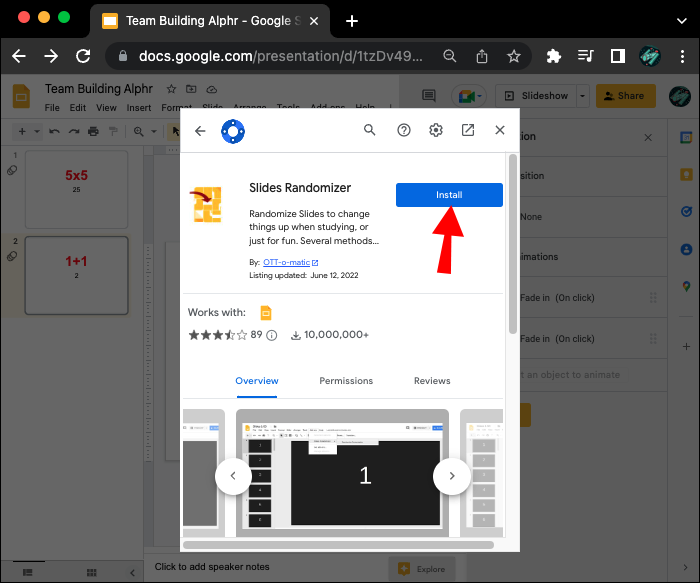Image resolution: width=700 pixels, height=583 pixels.
Task: Click the yellow Share button
Action: pos(625,96)
